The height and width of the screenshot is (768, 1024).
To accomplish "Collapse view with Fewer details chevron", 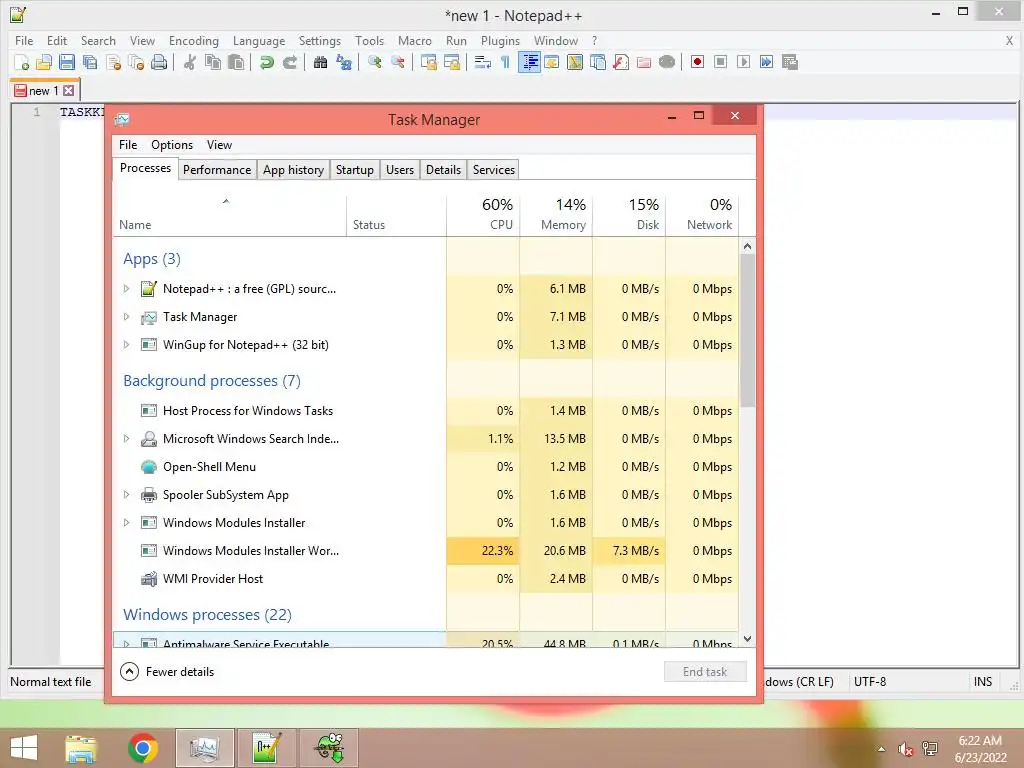I will 130,671.
